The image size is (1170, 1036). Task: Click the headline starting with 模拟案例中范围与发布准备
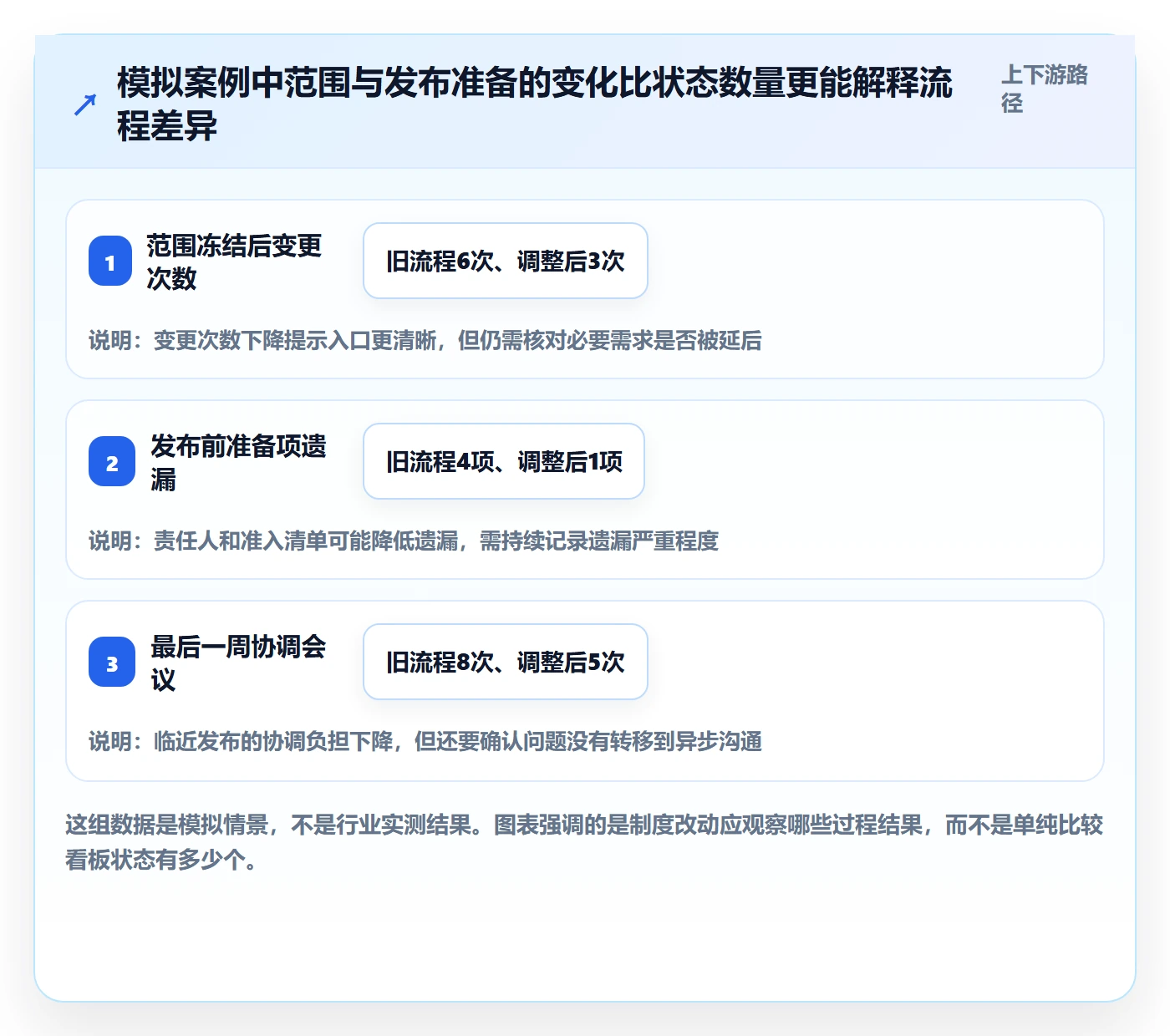[535, 104]
